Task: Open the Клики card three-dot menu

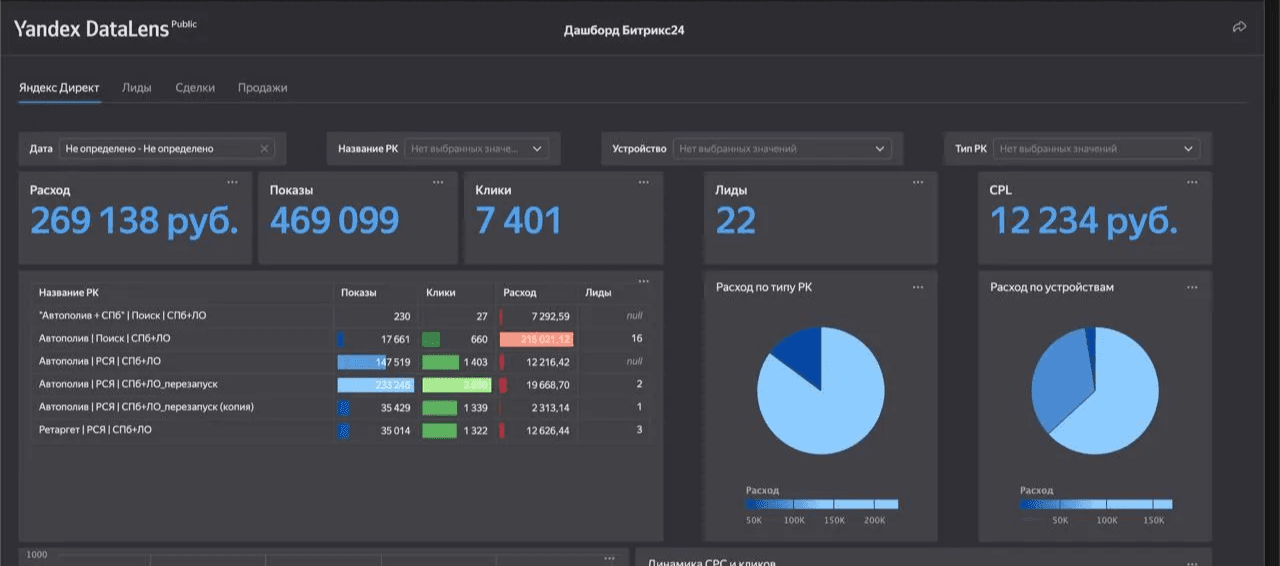Action: pos(643,182)
